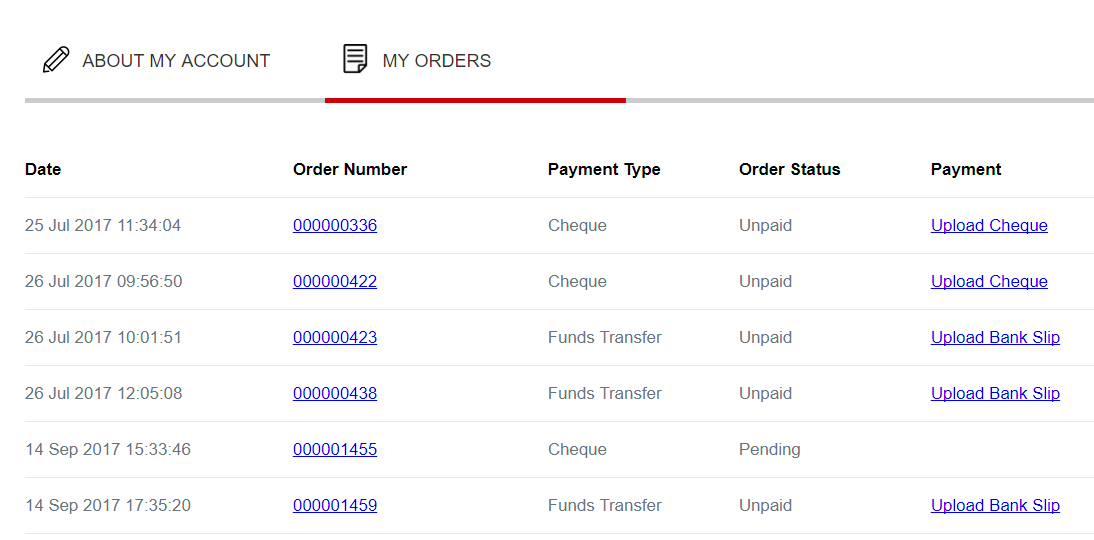The image size is (1094, 540).
Task: Click the Order Status column header
Action: [x=789, y=169]
